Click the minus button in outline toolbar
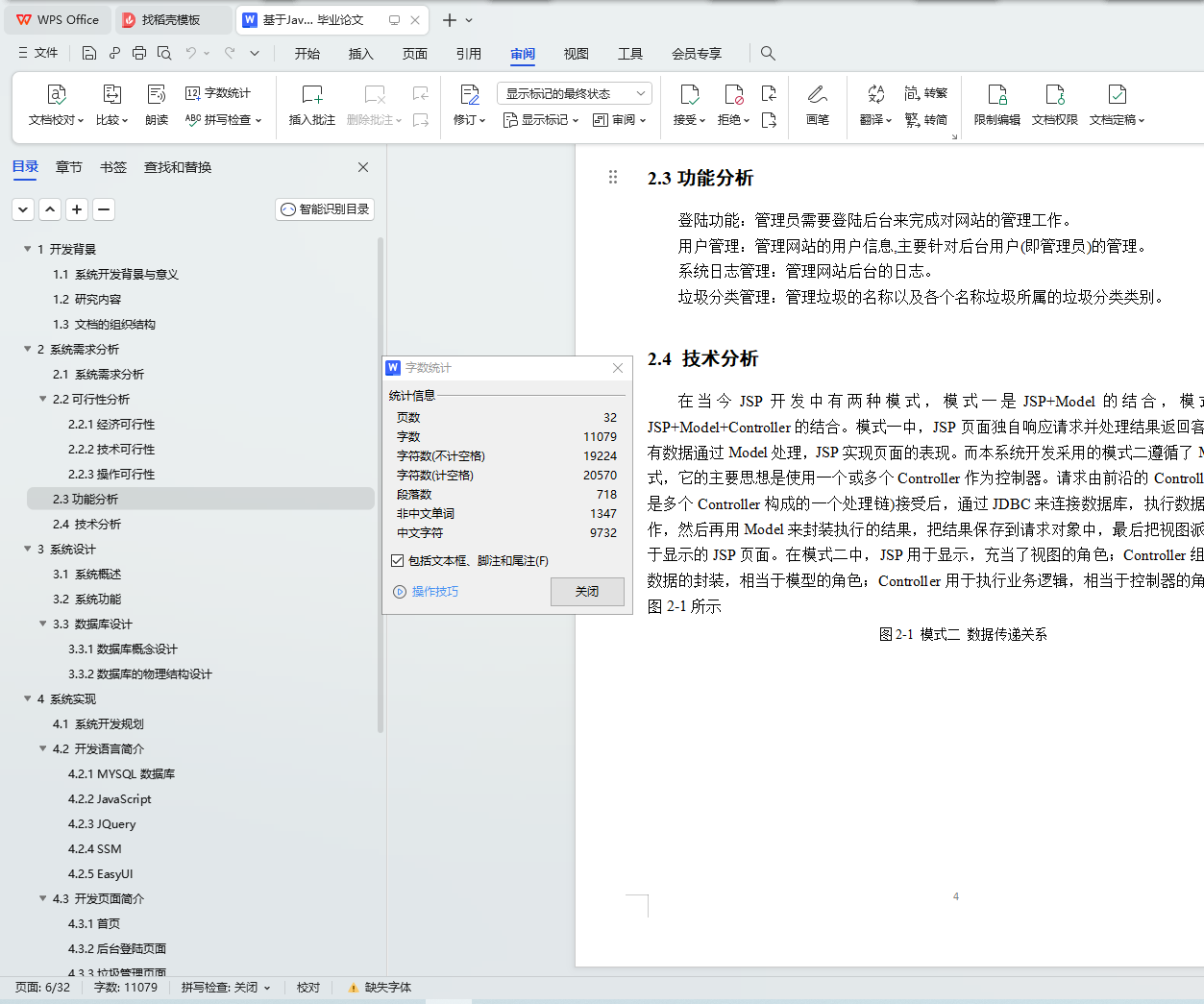The height and width of the screenshot is (1004, 1204). click(105, 208)
